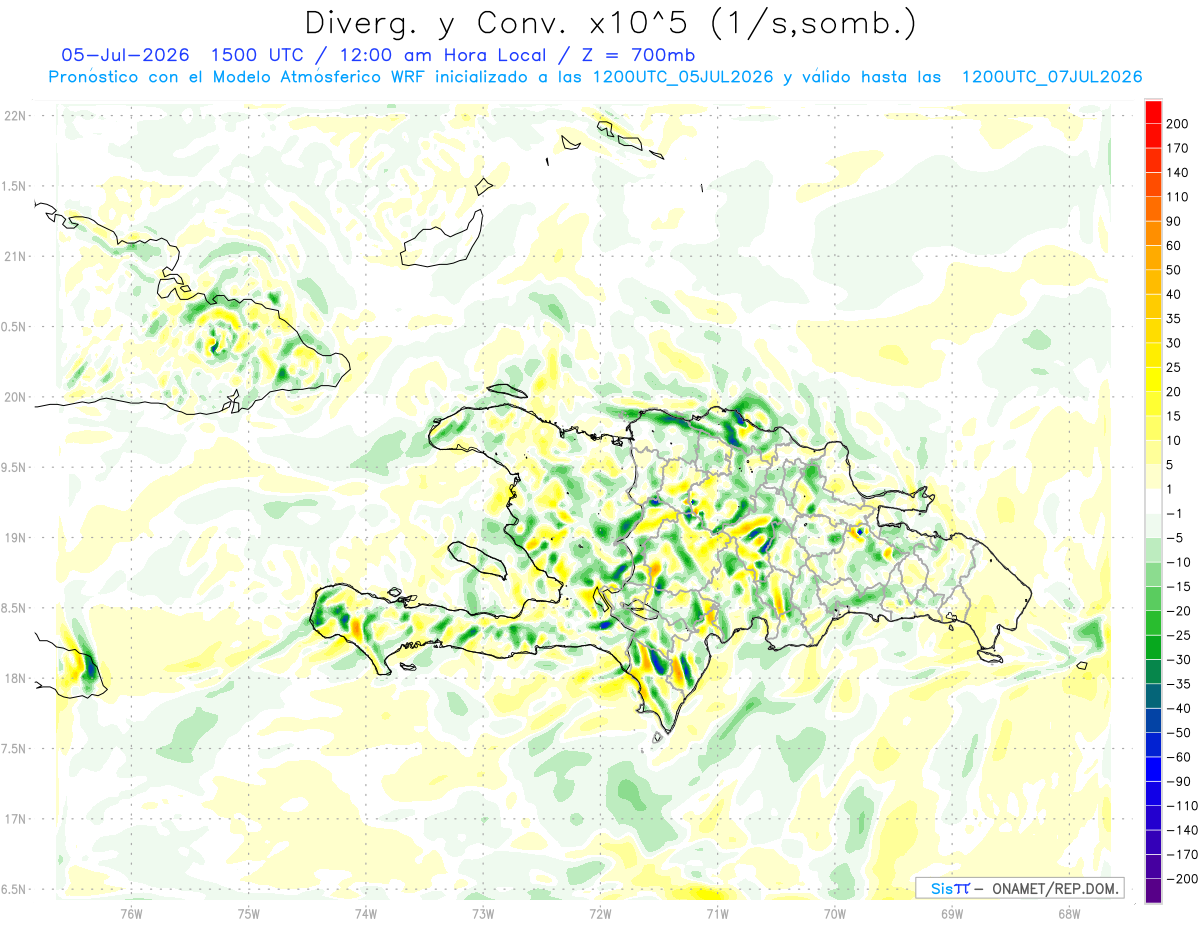Screen dimensions: 1200x927
Task: Click the positive '5' color scale value
Action: coord(1170,465)
